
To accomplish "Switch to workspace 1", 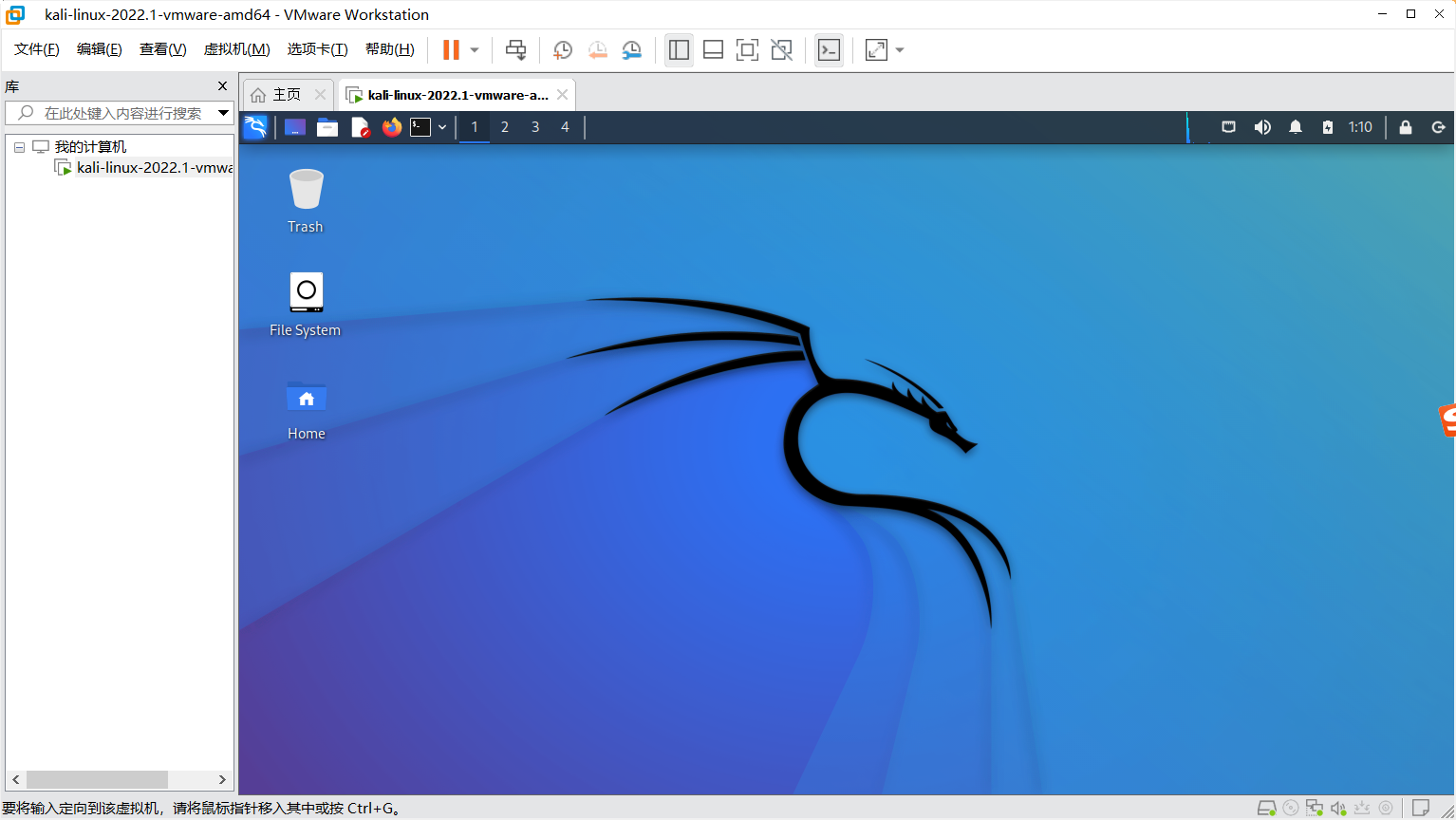I will (475, 127).
